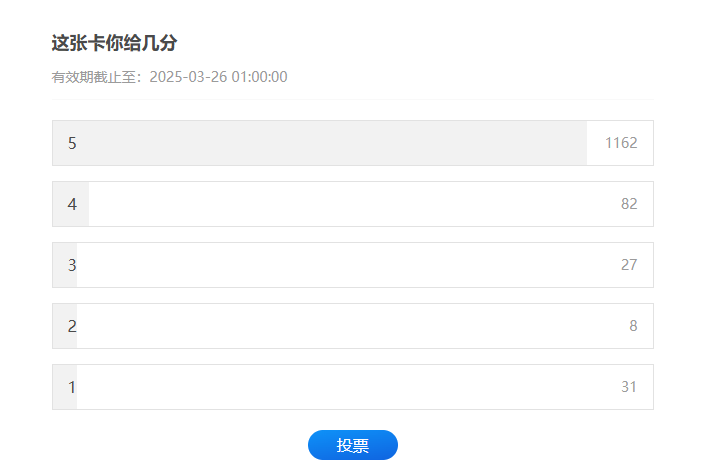Image resolution: width=708 pixels, height=465 pixels.
Task: Click the 8 vote count
Action: point(633,326)
